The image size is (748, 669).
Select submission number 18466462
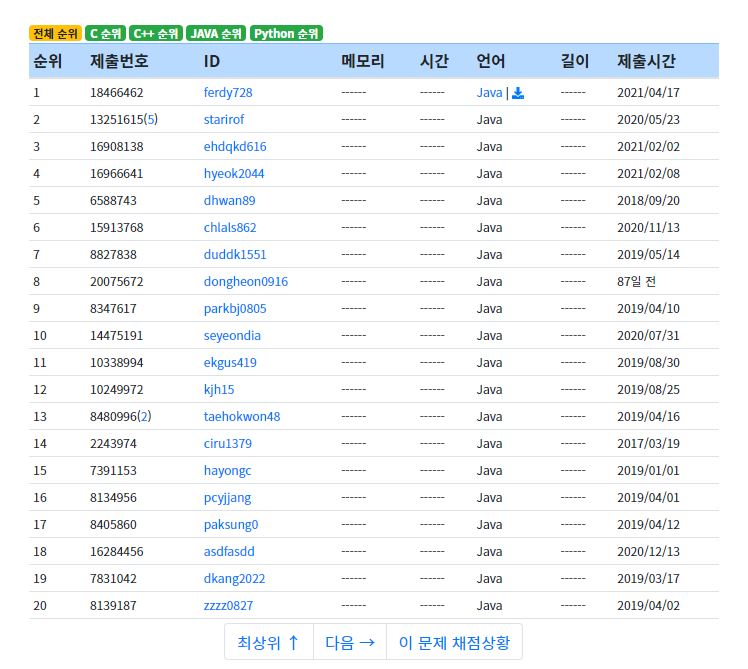(116, 93)
